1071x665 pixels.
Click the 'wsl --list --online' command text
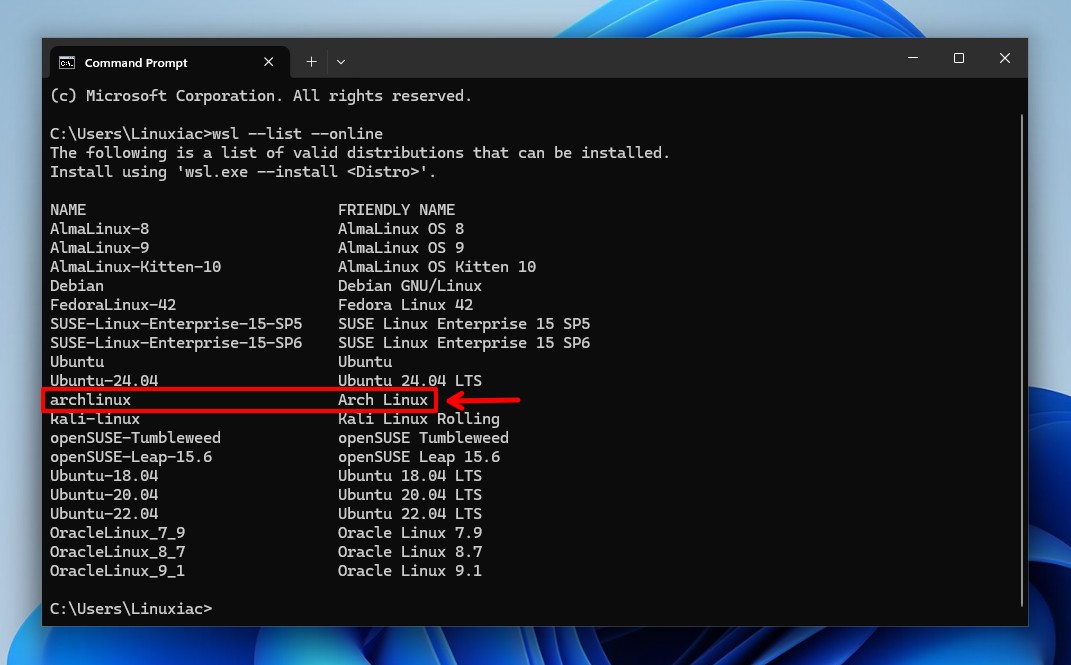(297, 134)
